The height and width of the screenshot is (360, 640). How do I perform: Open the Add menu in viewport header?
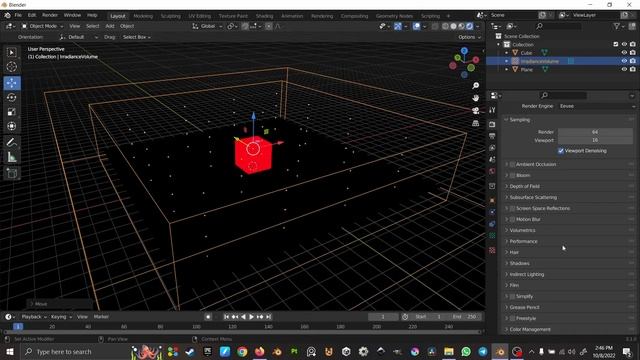pos(110,26)
